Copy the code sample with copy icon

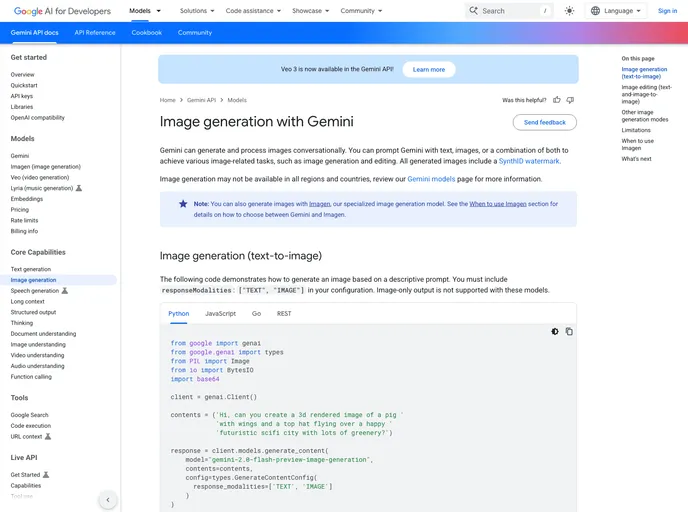[569, 331]
